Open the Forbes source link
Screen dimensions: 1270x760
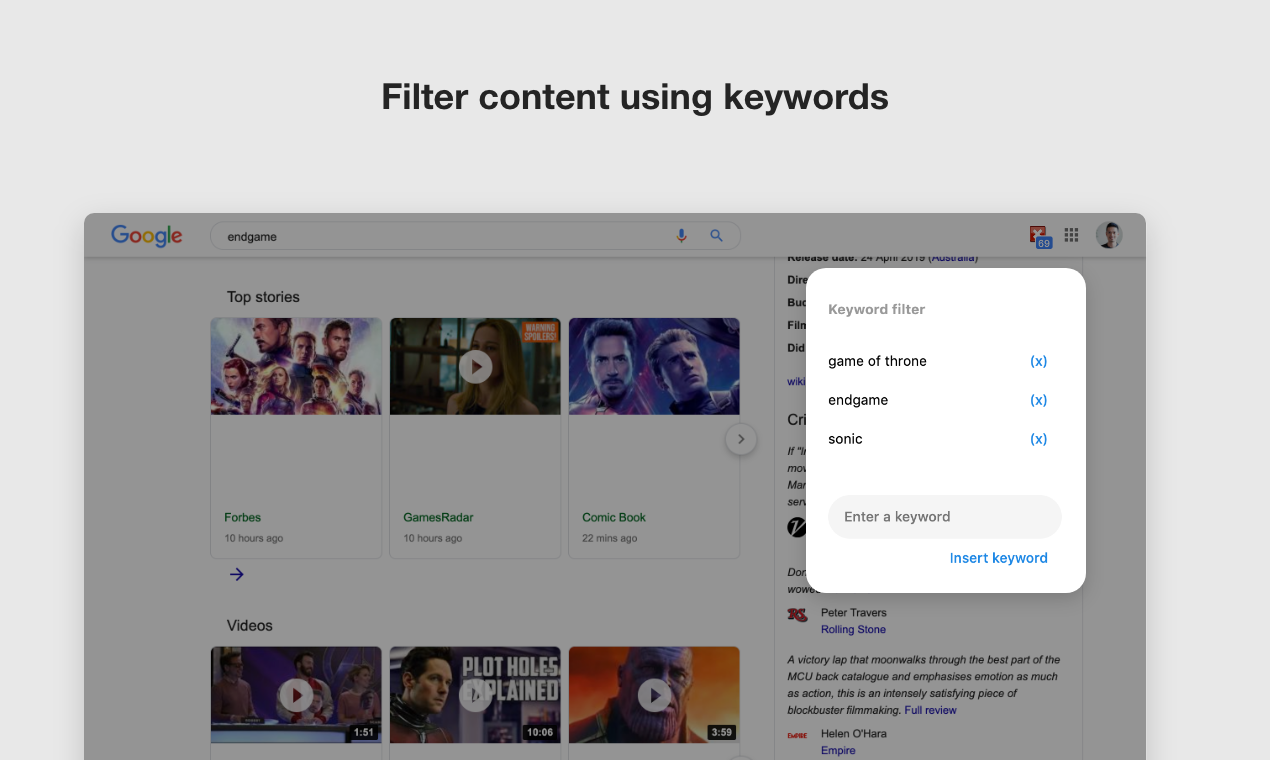243,517
